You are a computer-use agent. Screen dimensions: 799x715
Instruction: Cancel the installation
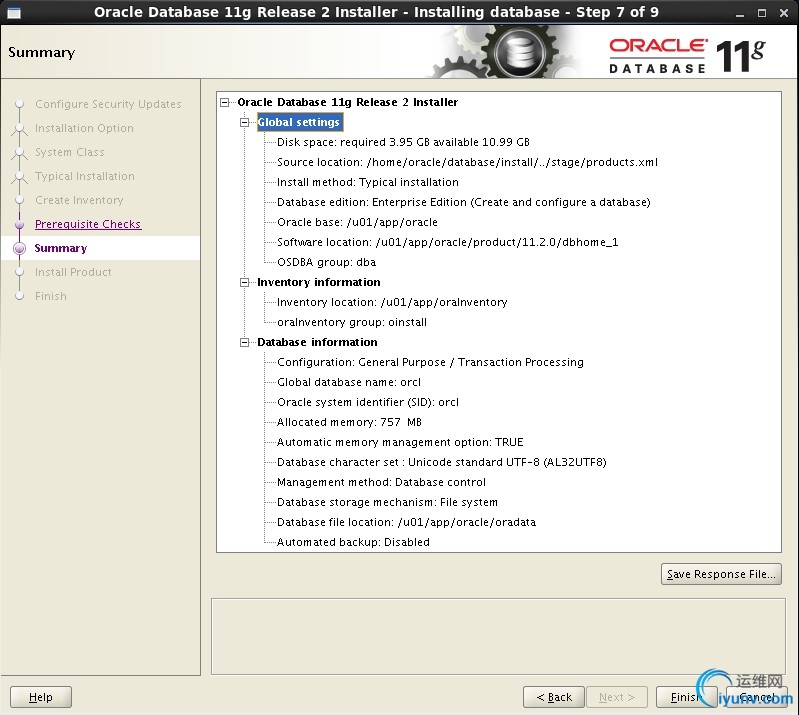(756, 697)
